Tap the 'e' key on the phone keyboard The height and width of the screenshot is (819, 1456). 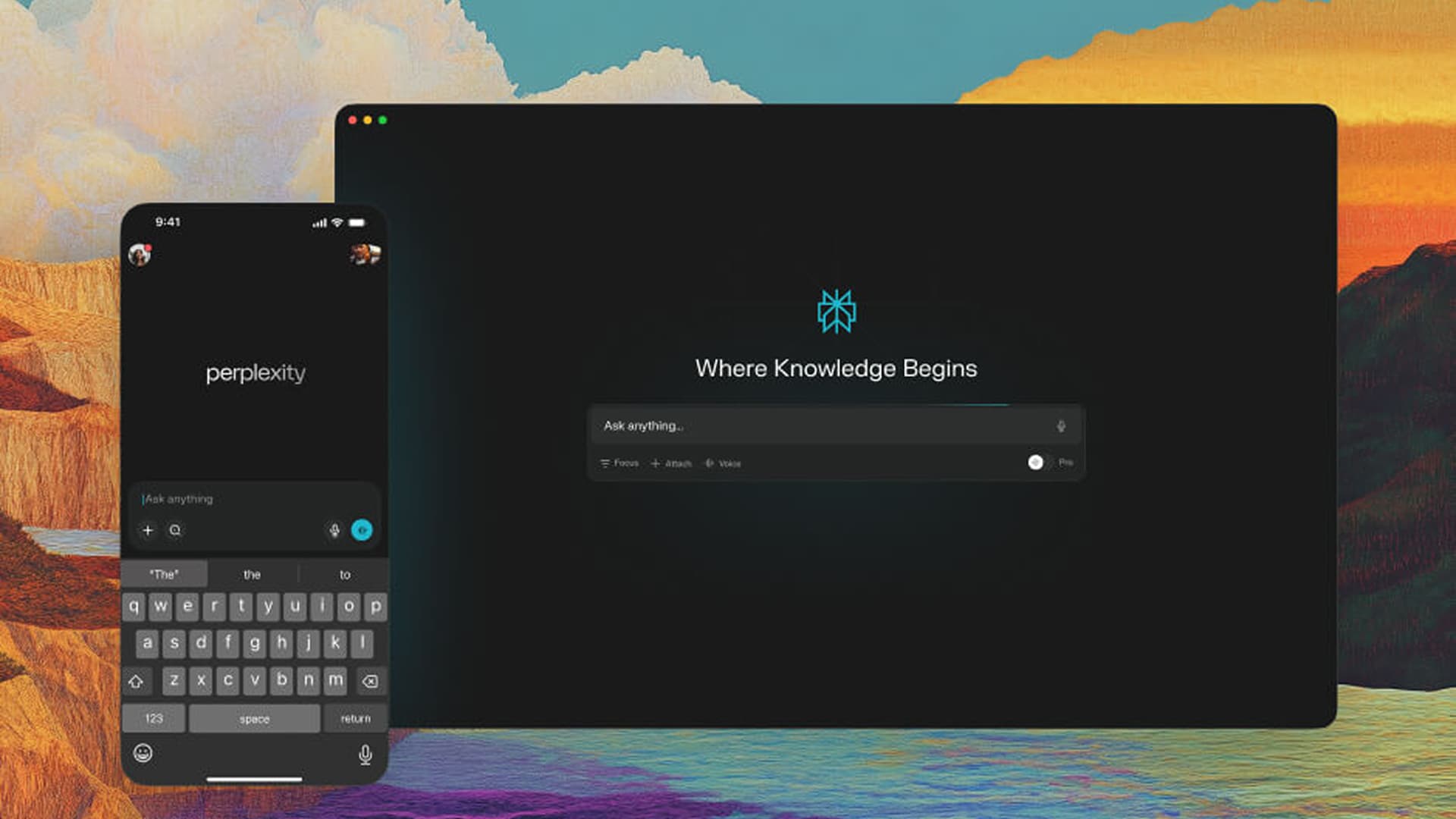pos(187,607)
